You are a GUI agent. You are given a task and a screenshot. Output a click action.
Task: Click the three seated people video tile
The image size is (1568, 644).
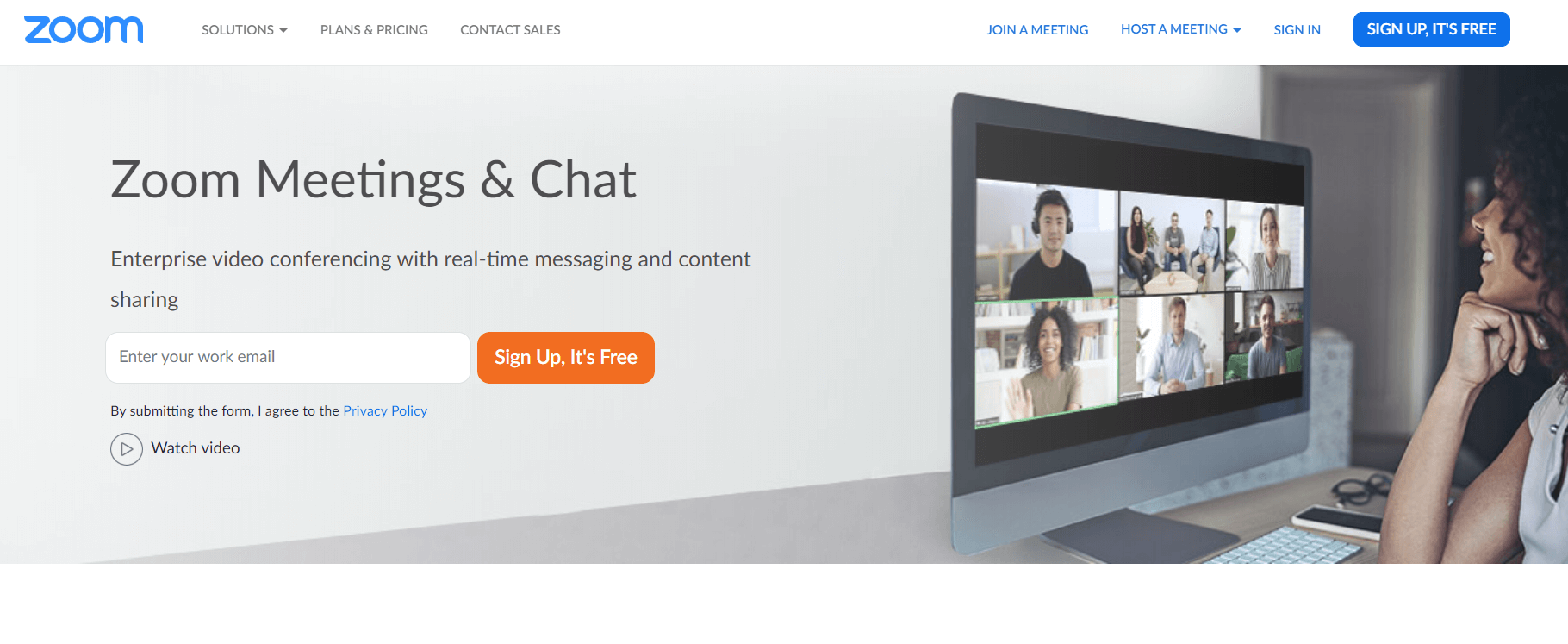(x=1172, y=243)
